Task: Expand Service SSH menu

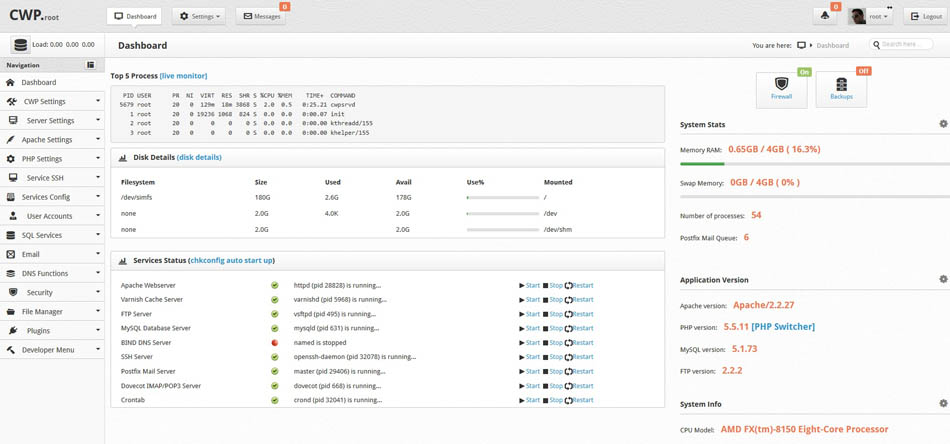Action: pyautogui.click(x=52, y=178)
